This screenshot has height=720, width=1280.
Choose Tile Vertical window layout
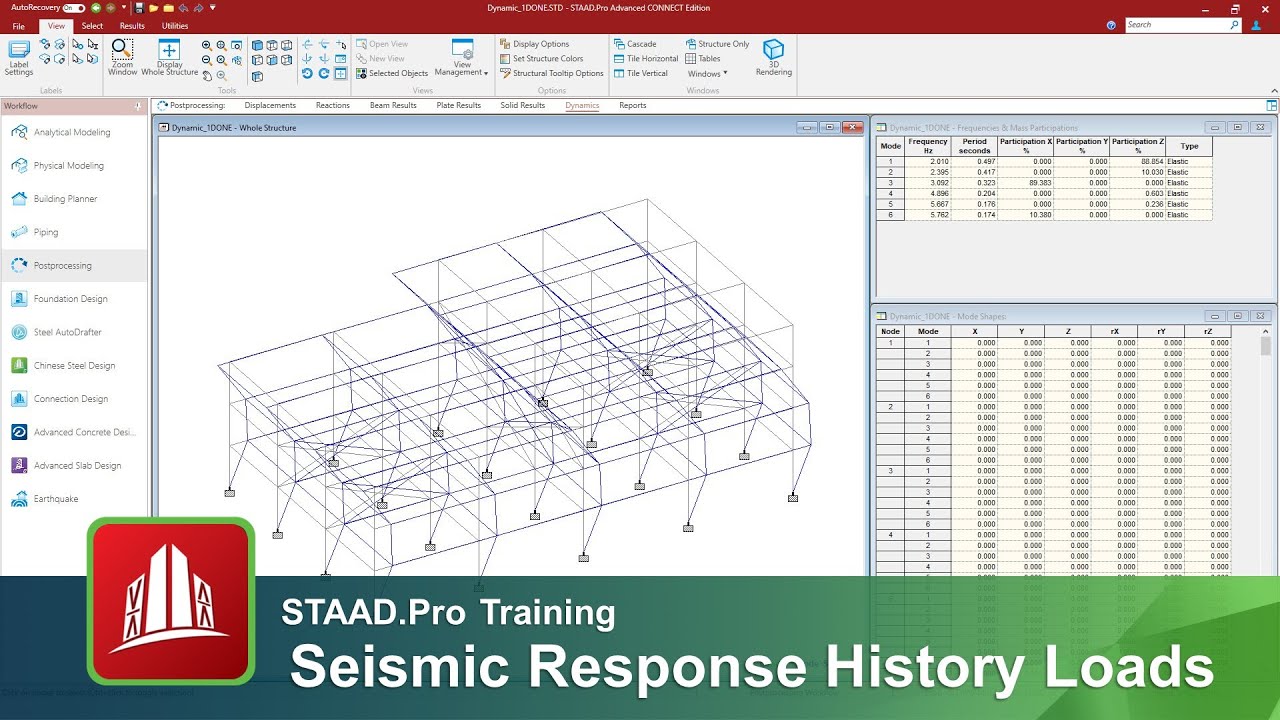point(641,73)
